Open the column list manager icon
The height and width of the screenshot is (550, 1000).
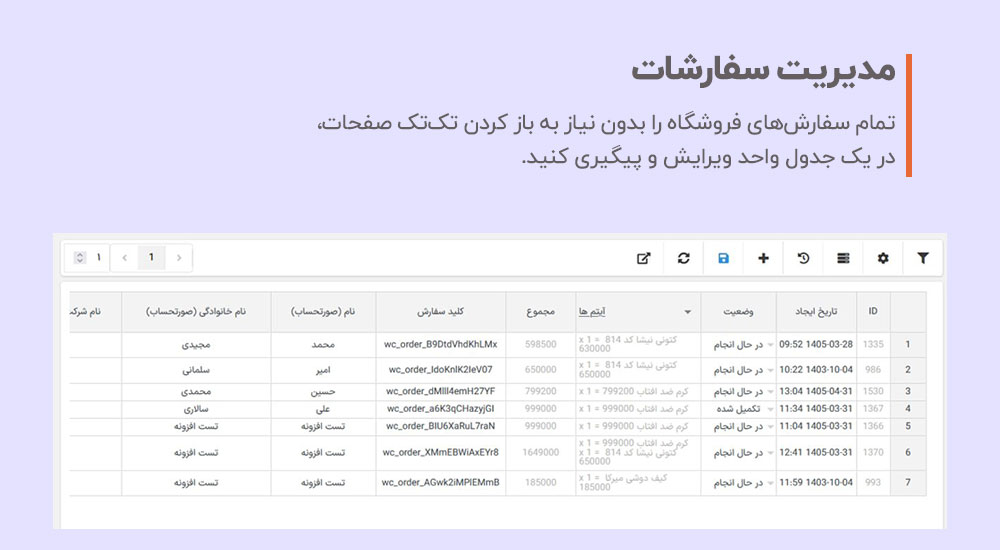pyautogui.click(x=843, y=258)
